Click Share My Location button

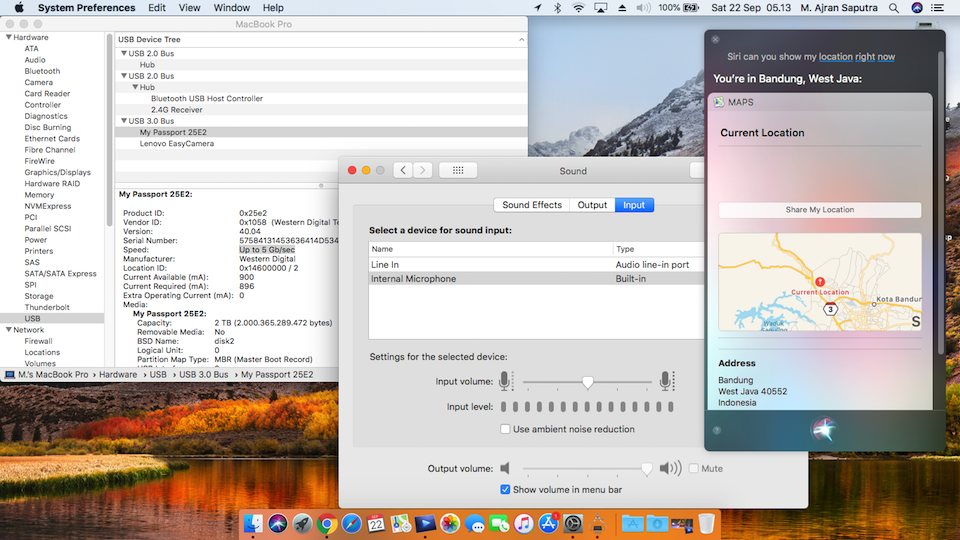tap(820, 209)
